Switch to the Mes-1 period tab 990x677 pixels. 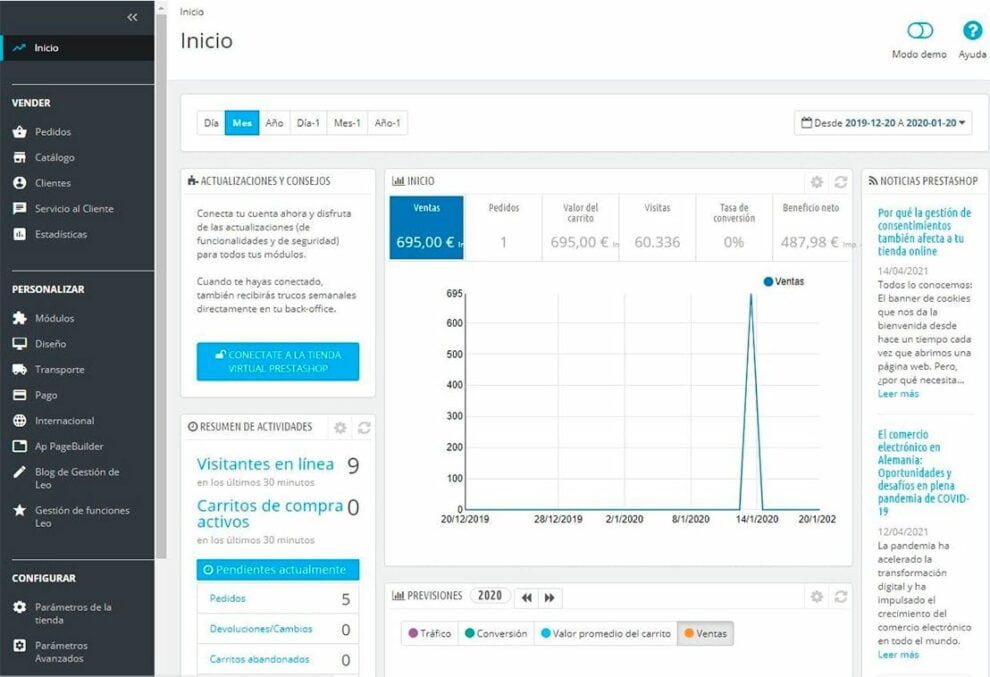[348, 123]
